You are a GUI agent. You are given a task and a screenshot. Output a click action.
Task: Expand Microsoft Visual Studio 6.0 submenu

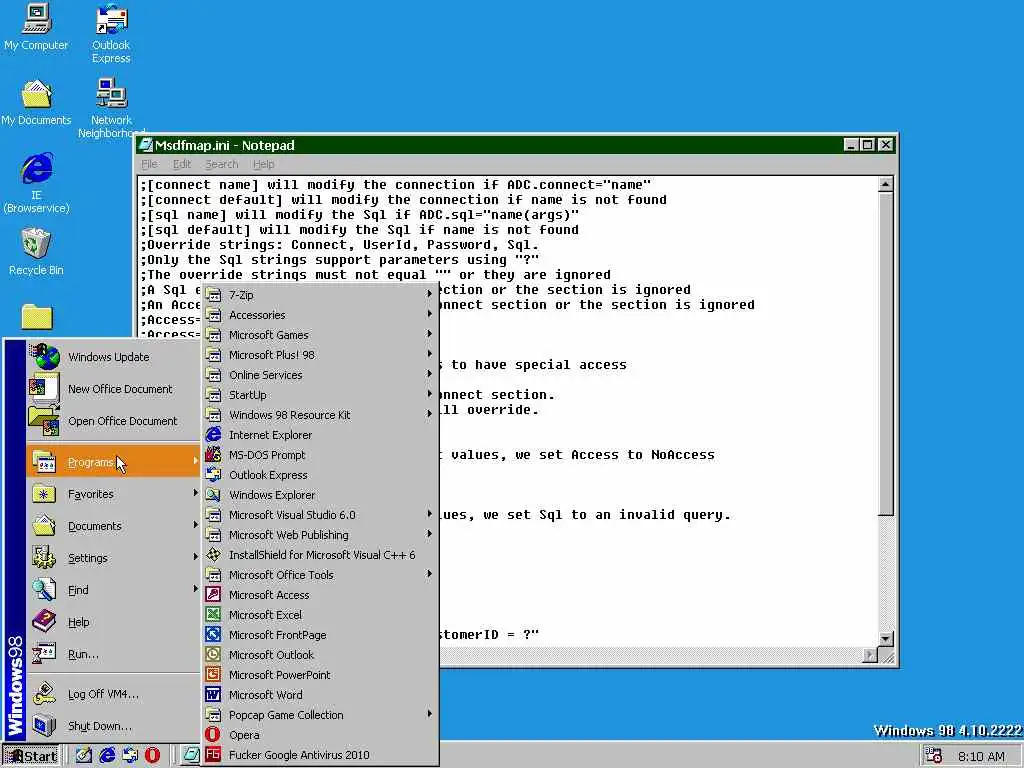click(320, 515)
